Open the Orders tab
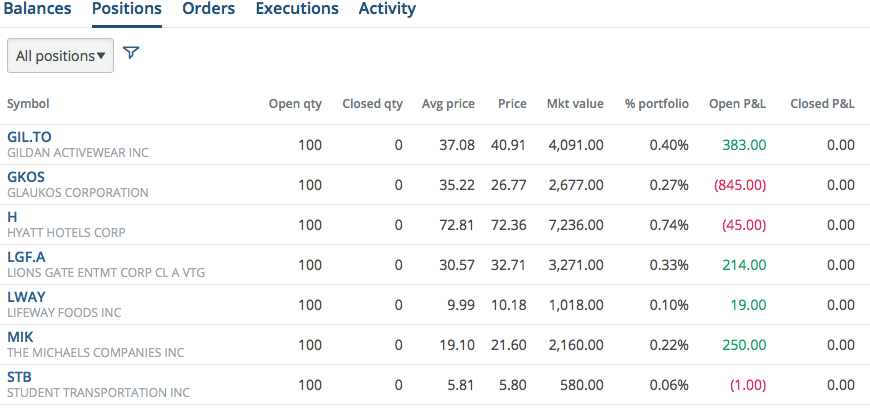 209,9
